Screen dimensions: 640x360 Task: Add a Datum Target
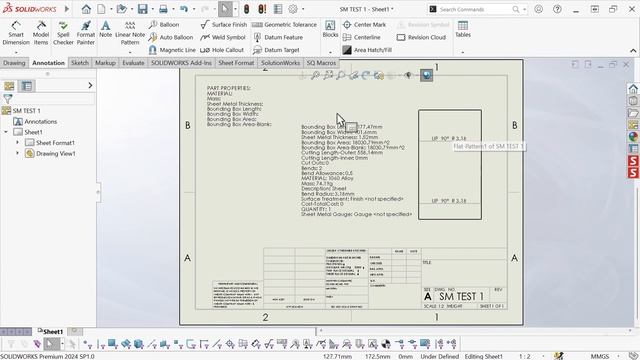276,50
